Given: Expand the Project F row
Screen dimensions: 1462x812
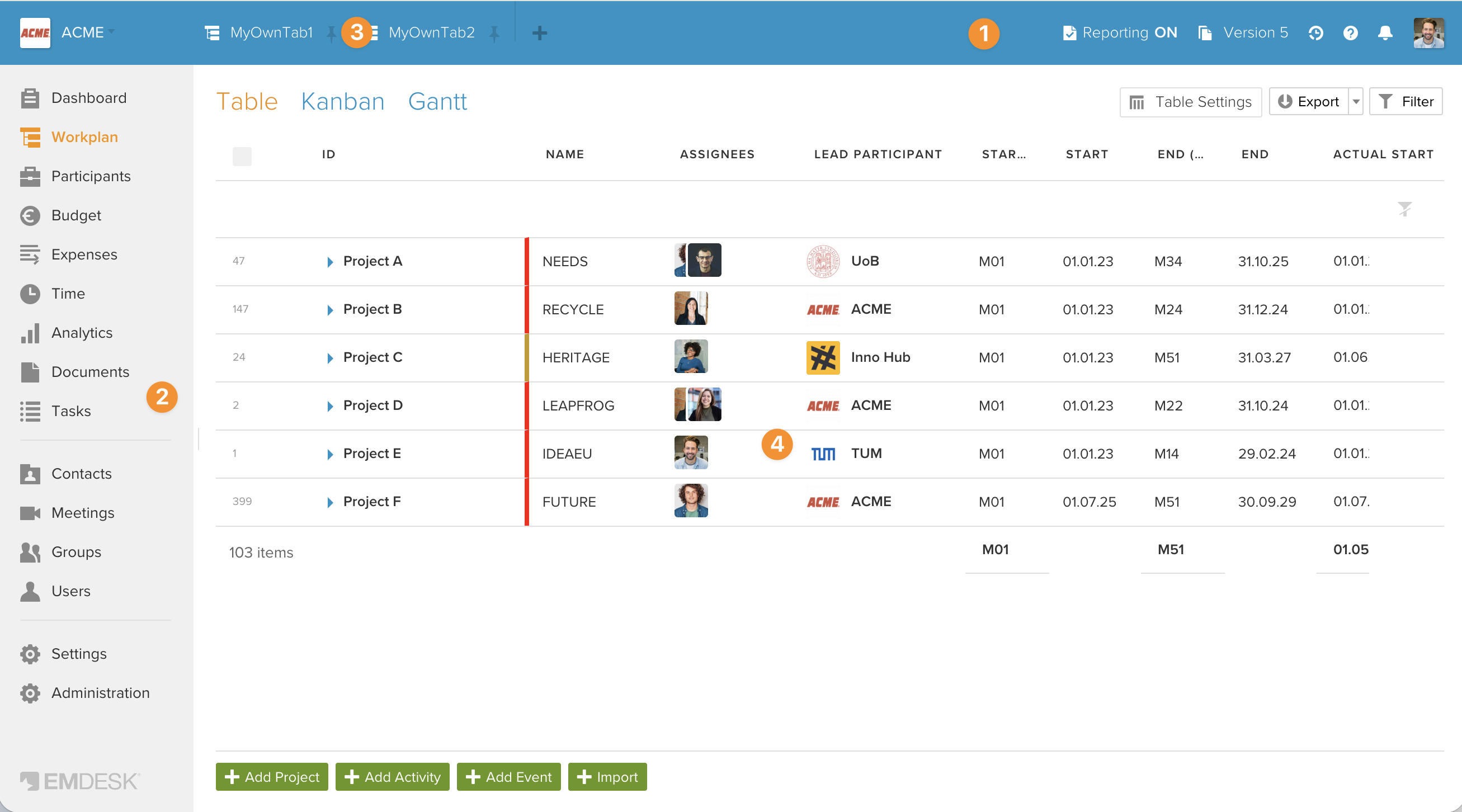Looking at the screenshot, I should 330,502.
